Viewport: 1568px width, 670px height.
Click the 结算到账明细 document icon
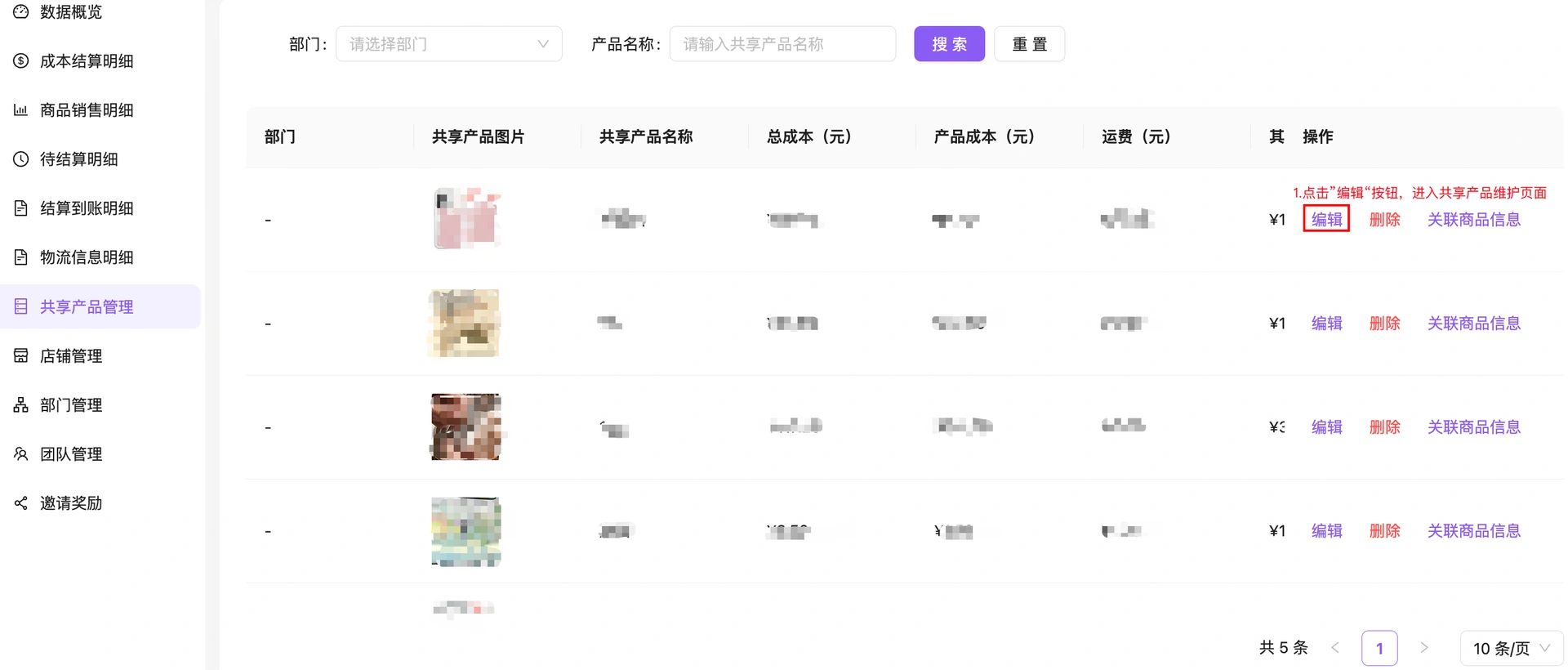(21, 208)
